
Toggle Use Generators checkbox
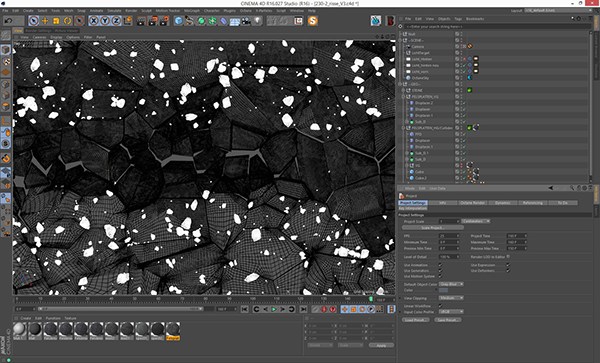click(440, 270)
